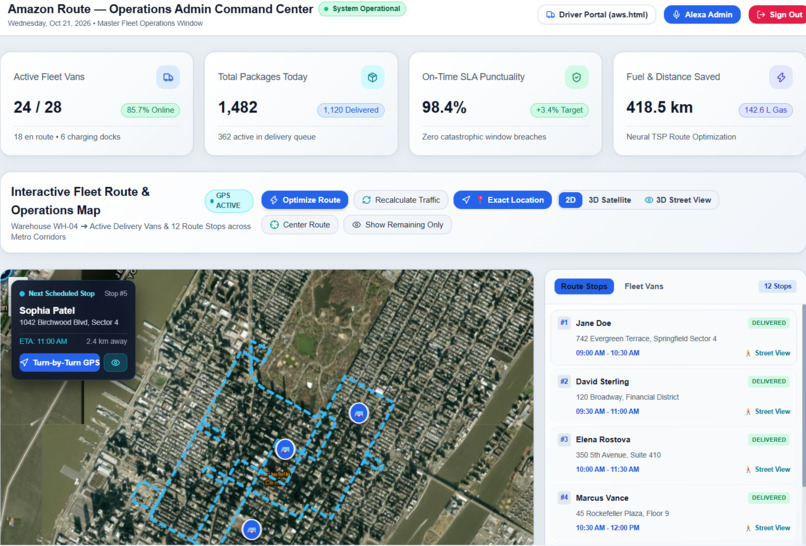The image size is (806, 546).
Task: Run Optimize Route
Action: coord(305,200)
